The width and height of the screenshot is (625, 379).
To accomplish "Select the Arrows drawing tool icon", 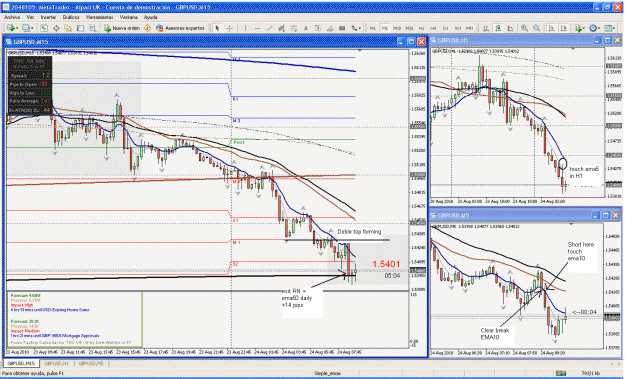I will click(x=354, y=28).
